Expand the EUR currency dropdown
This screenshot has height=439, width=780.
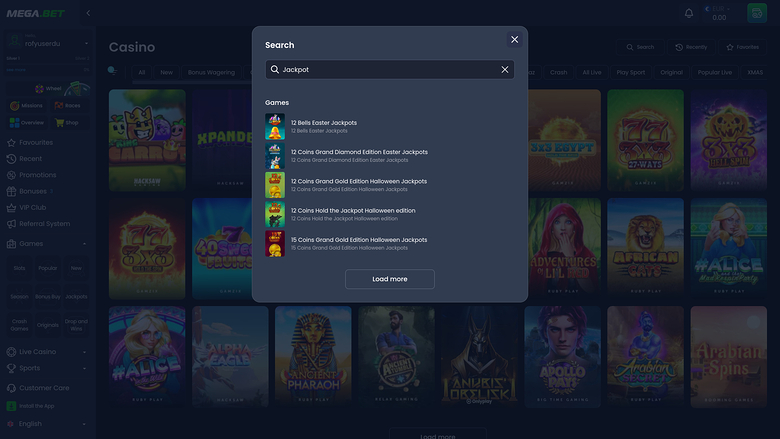click(728, 8)
